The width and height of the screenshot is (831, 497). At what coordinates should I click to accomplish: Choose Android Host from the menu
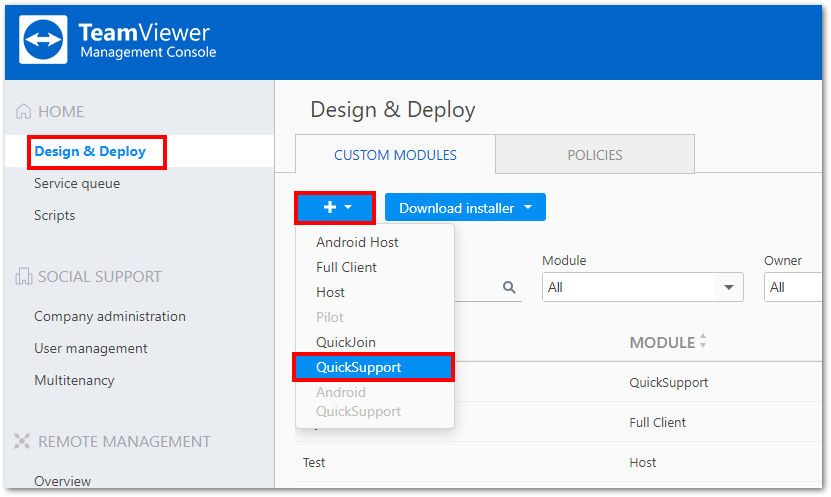coord(357,242)
